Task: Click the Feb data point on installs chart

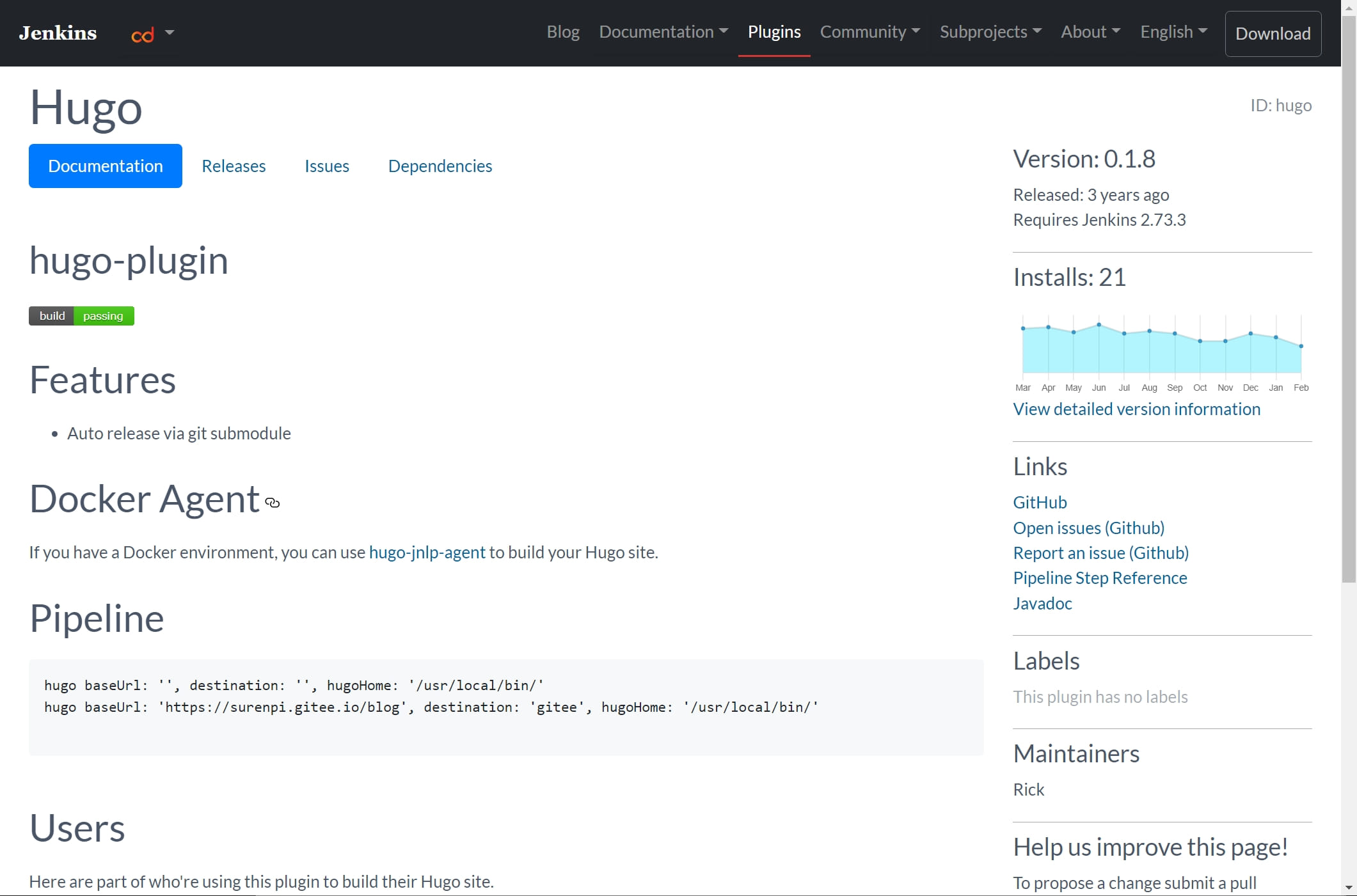Action: point(1301,346)
